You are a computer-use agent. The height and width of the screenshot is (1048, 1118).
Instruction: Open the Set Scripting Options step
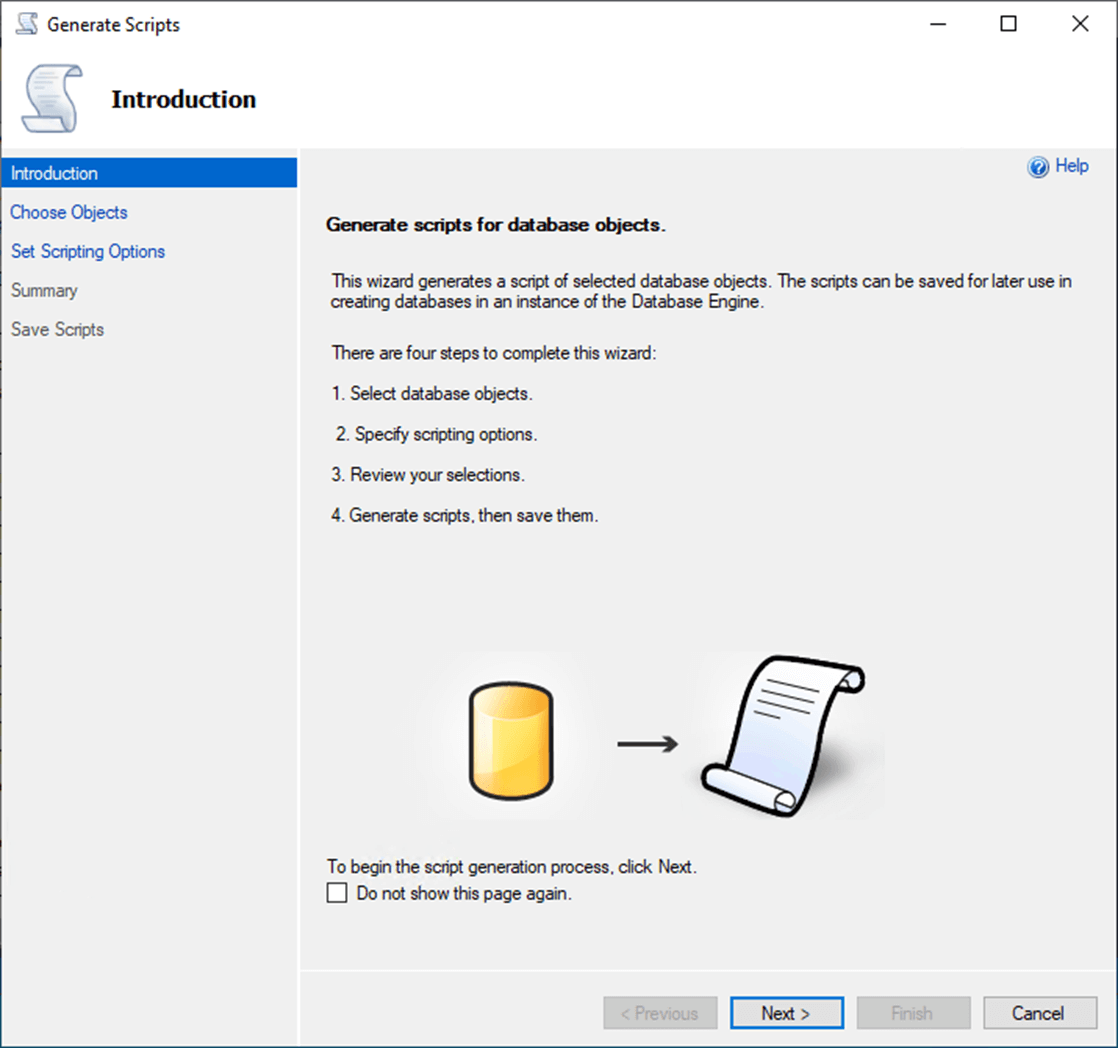88,251
